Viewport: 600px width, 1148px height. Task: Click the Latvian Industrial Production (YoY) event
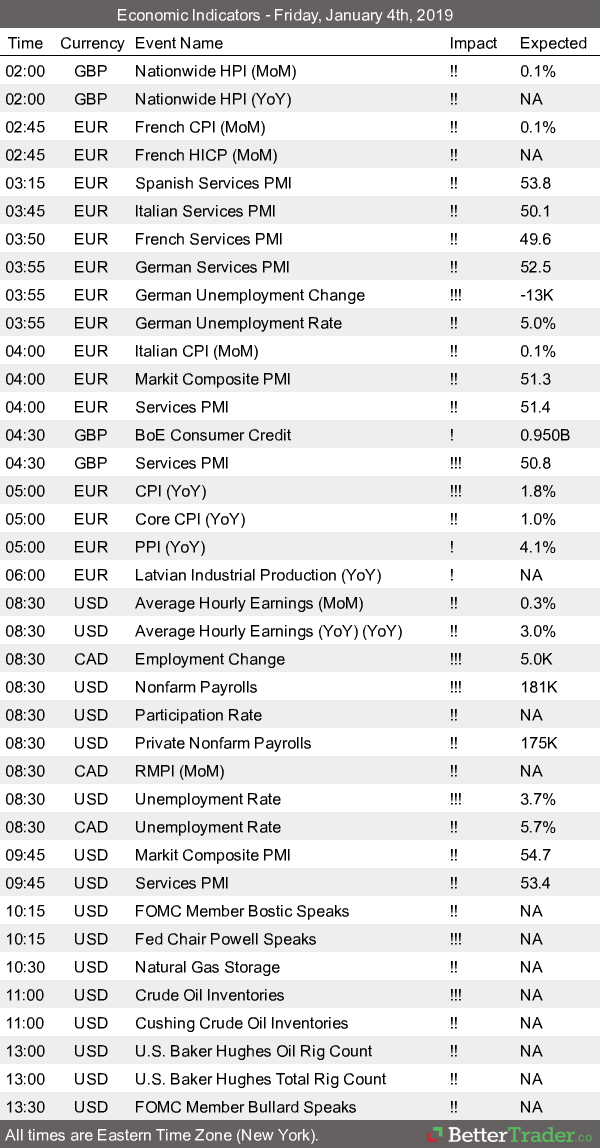[258, 575]
